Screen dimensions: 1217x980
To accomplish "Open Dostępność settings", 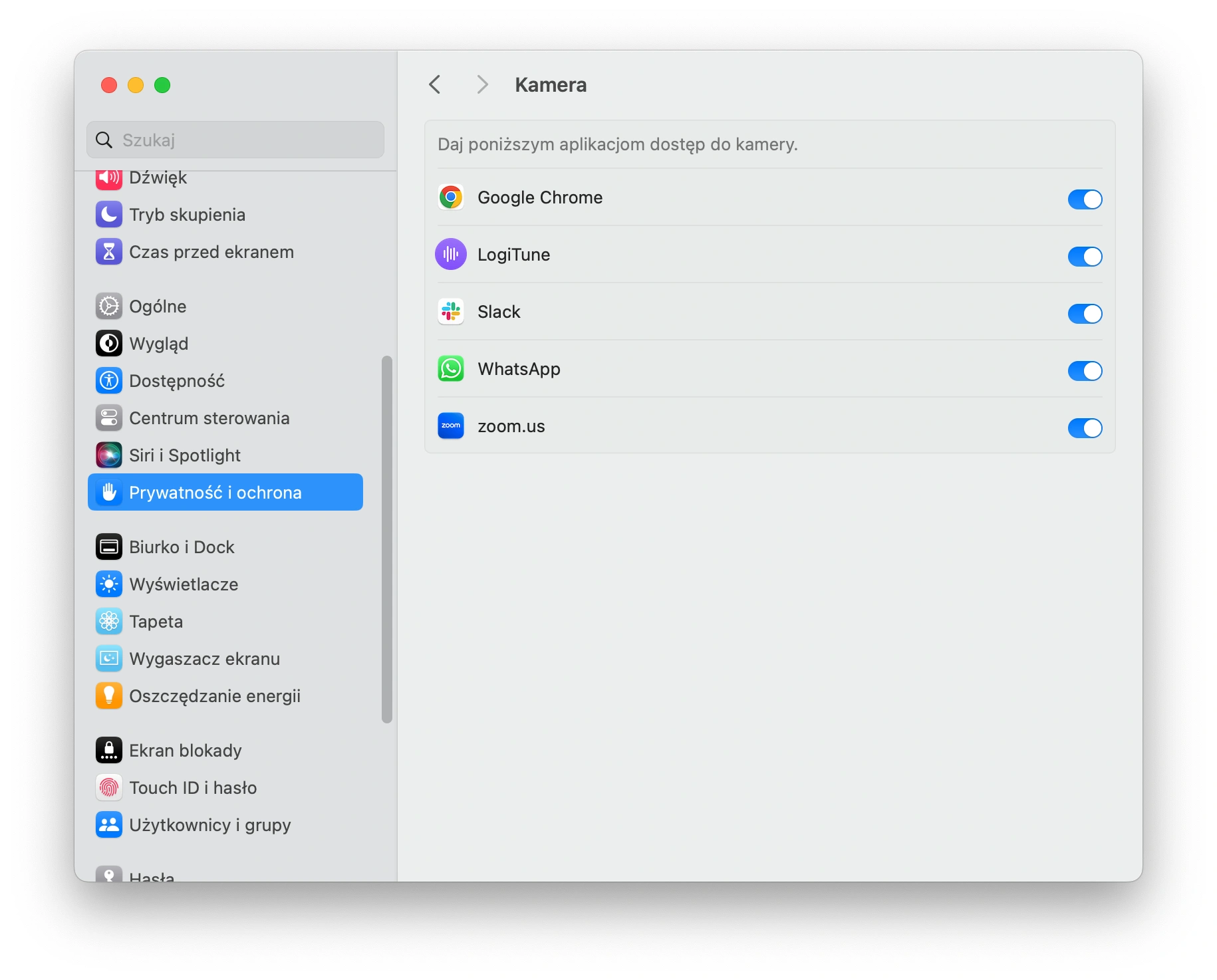I will (225, 381).
